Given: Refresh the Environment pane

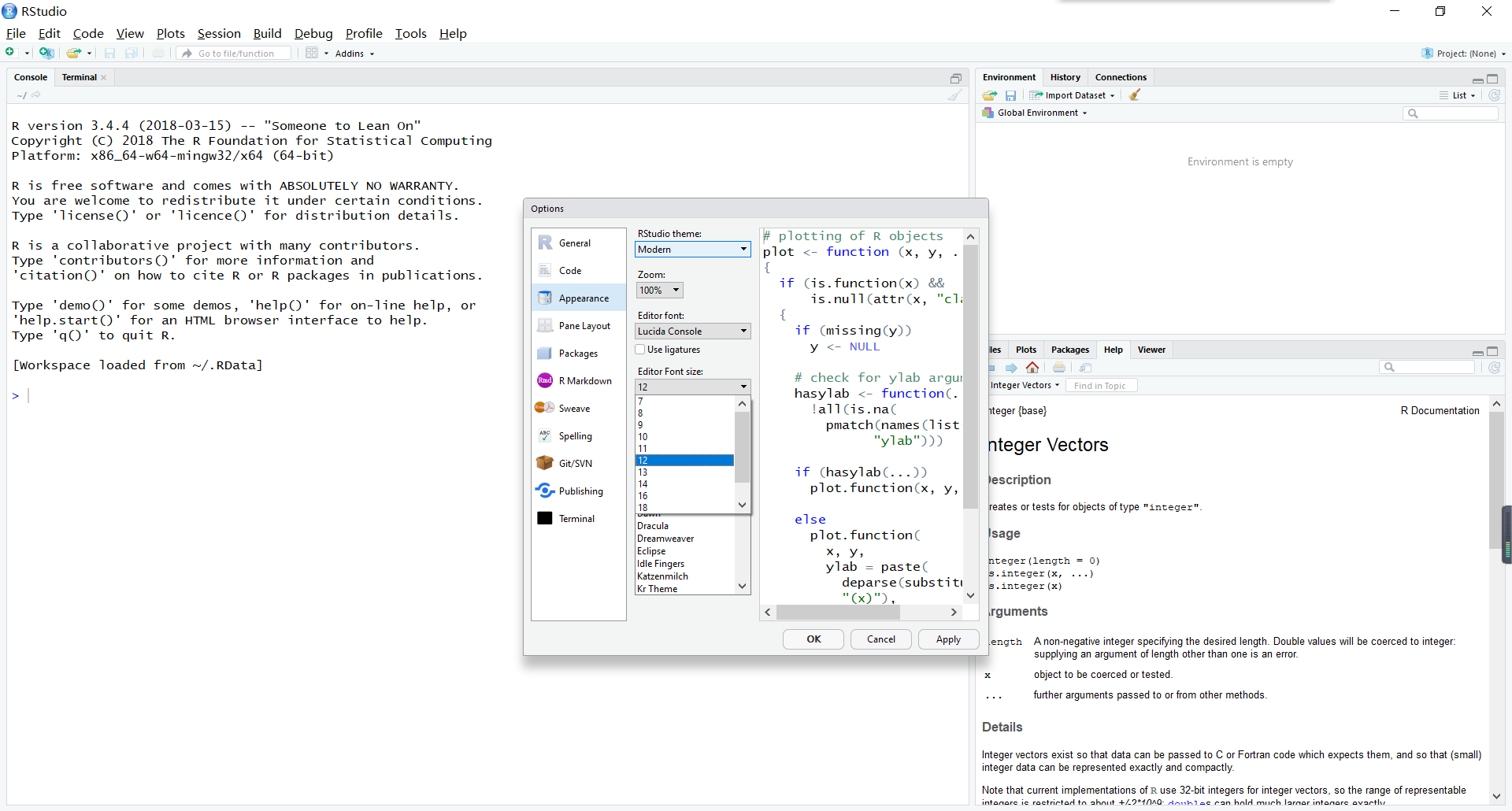Looking at the screenshot, I should [1494, 95].
